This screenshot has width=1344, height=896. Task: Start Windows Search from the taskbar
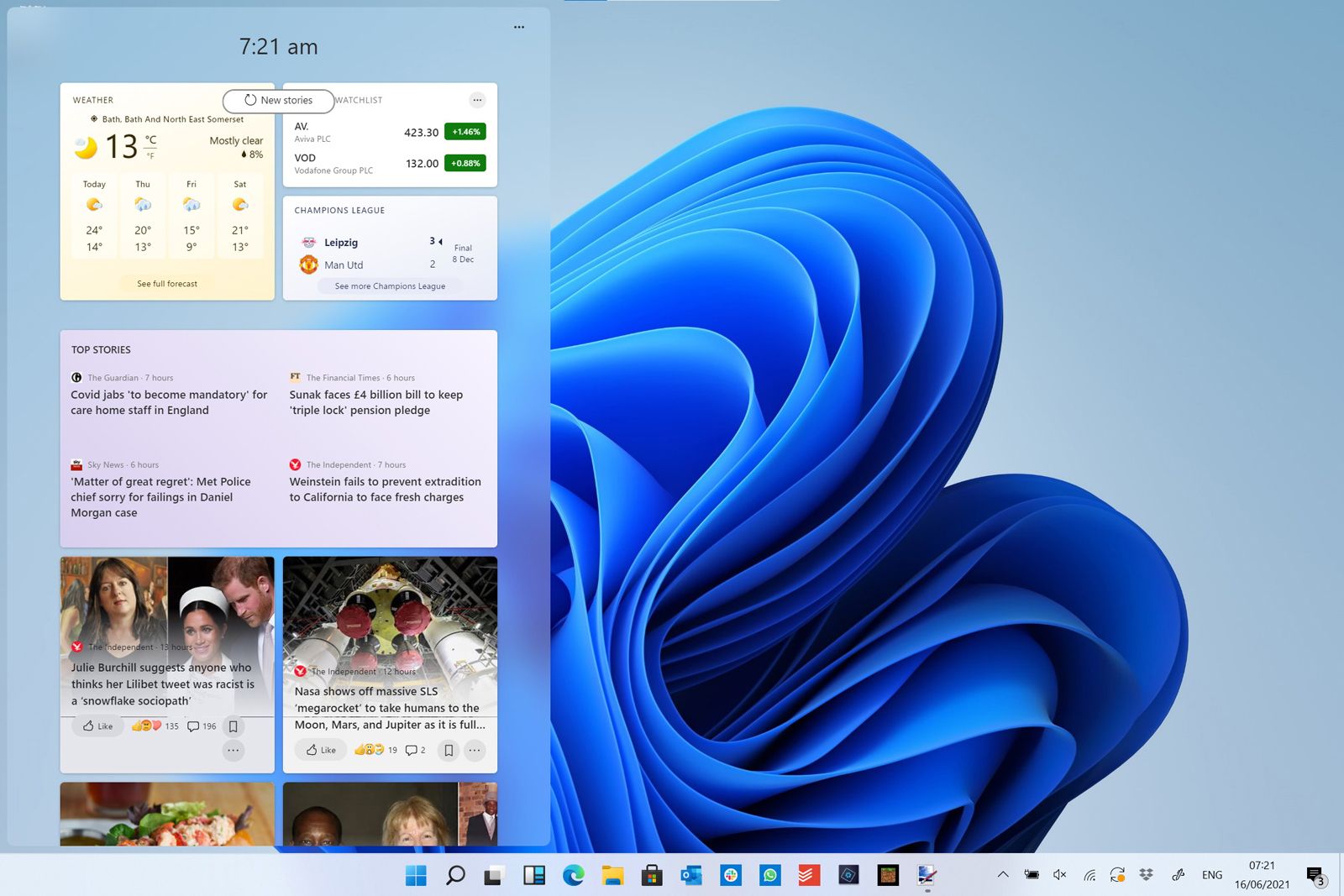coord(454,876)
